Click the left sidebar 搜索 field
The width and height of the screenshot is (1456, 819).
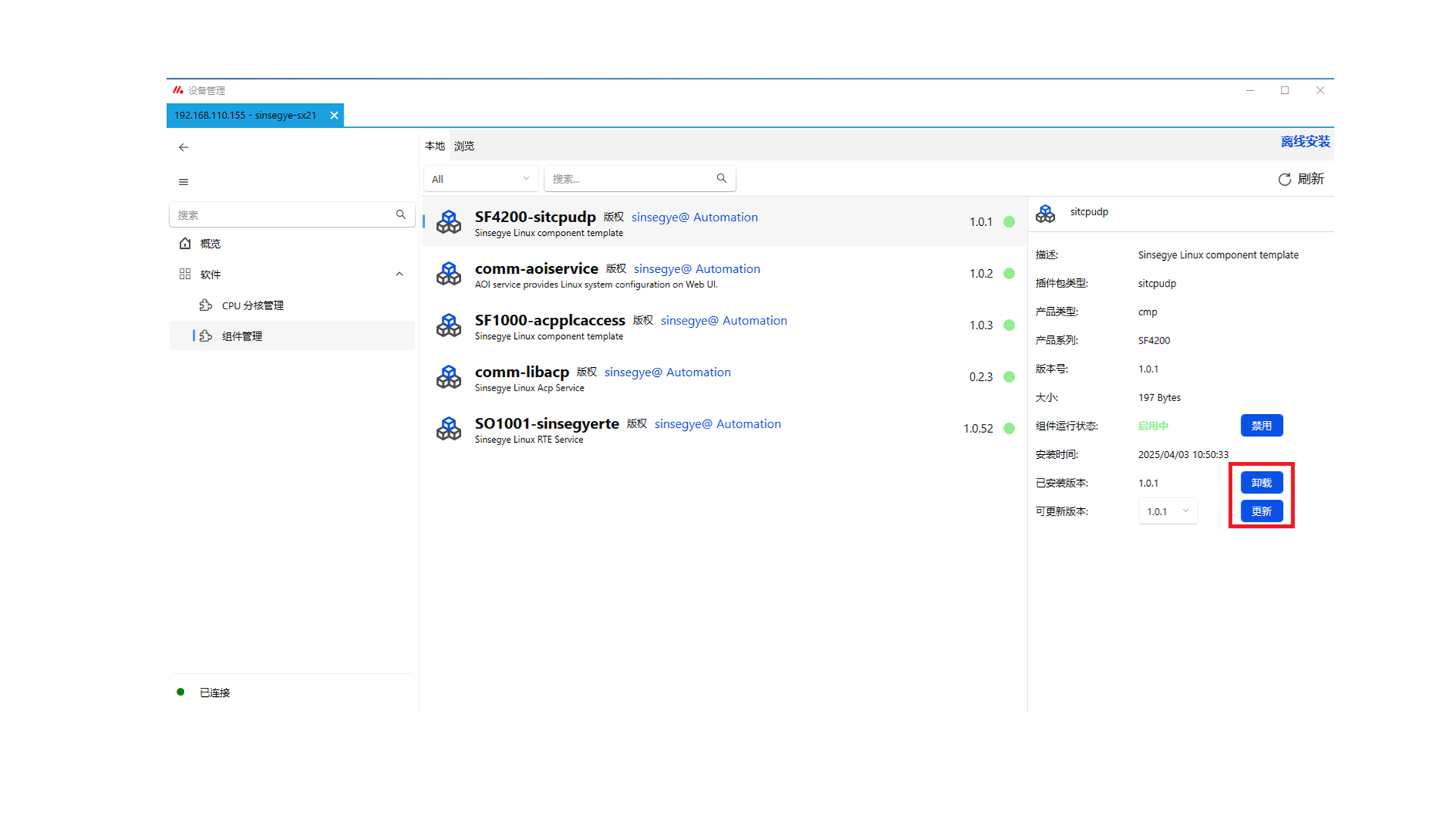point(284,215)
